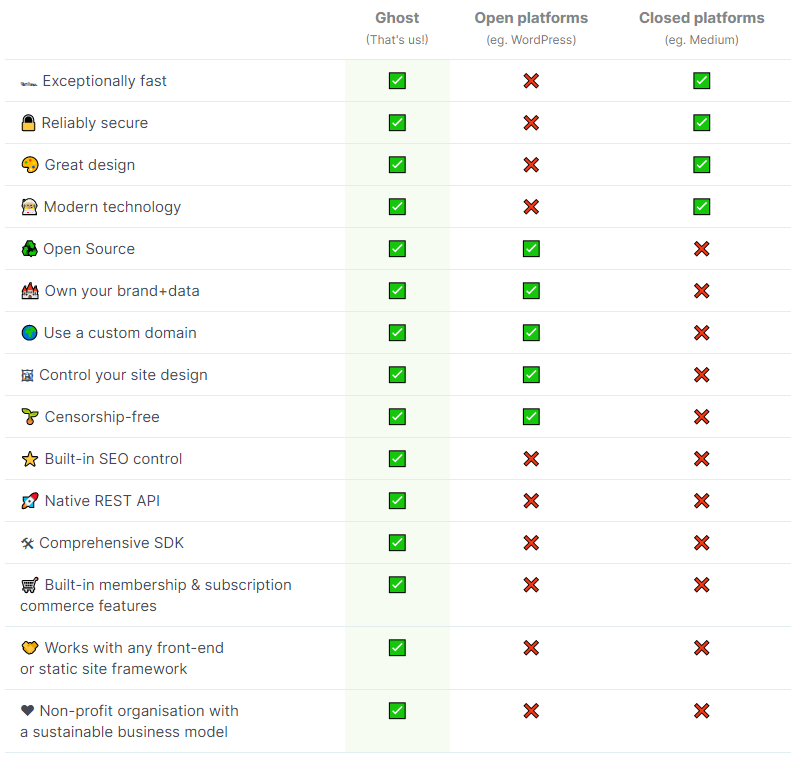
Task: Click the handshake icon beside Works with any front-end
Action: coord(30,648)
